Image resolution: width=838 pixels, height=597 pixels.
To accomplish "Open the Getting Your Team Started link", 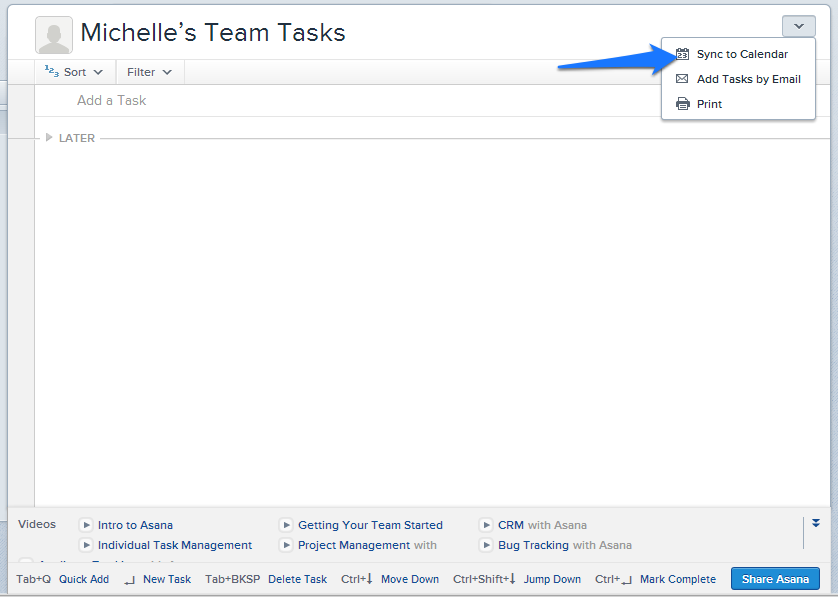I will [x=370, y=525].
